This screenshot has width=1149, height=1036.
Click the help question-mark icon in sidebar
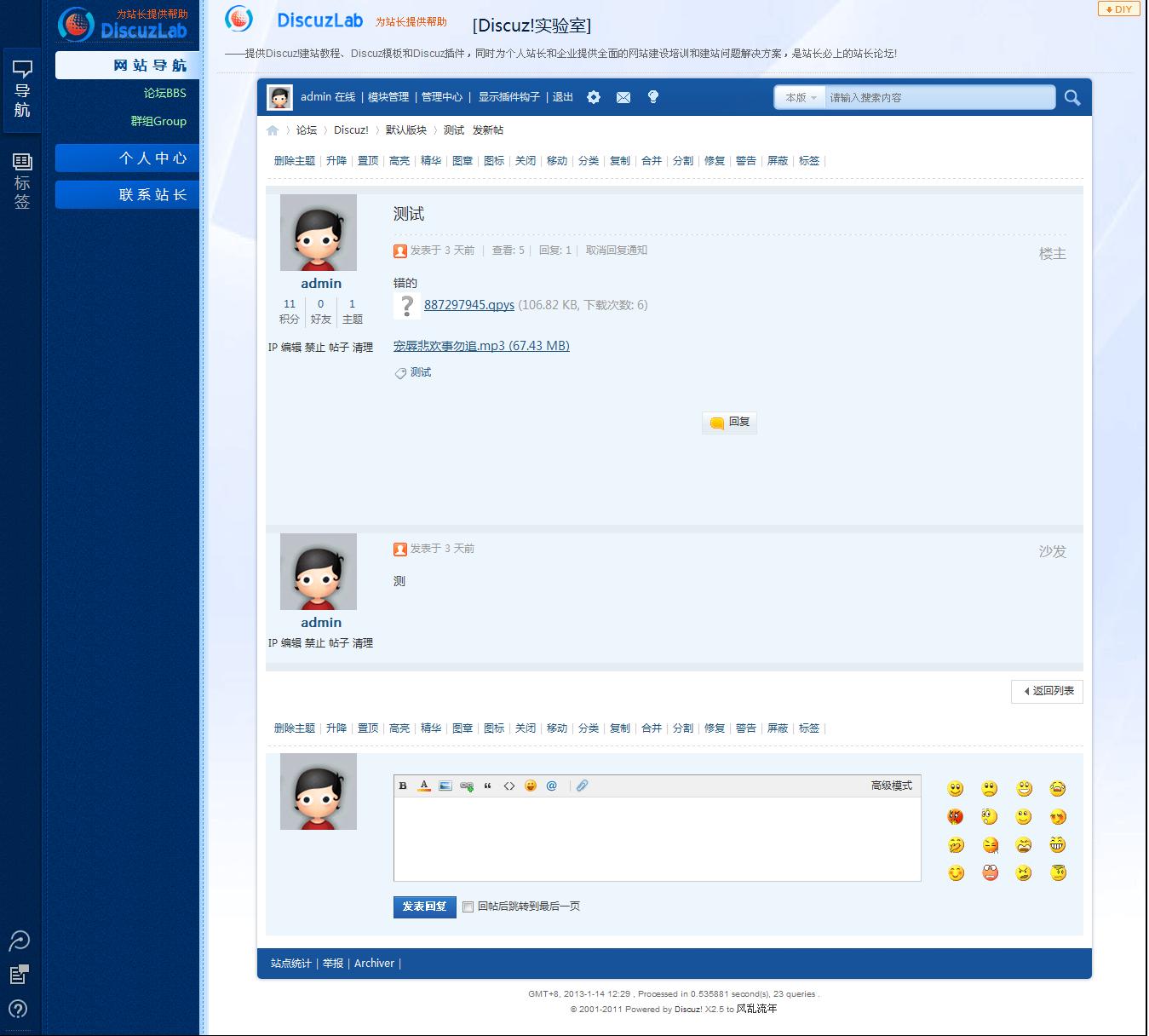(18, 1009)
